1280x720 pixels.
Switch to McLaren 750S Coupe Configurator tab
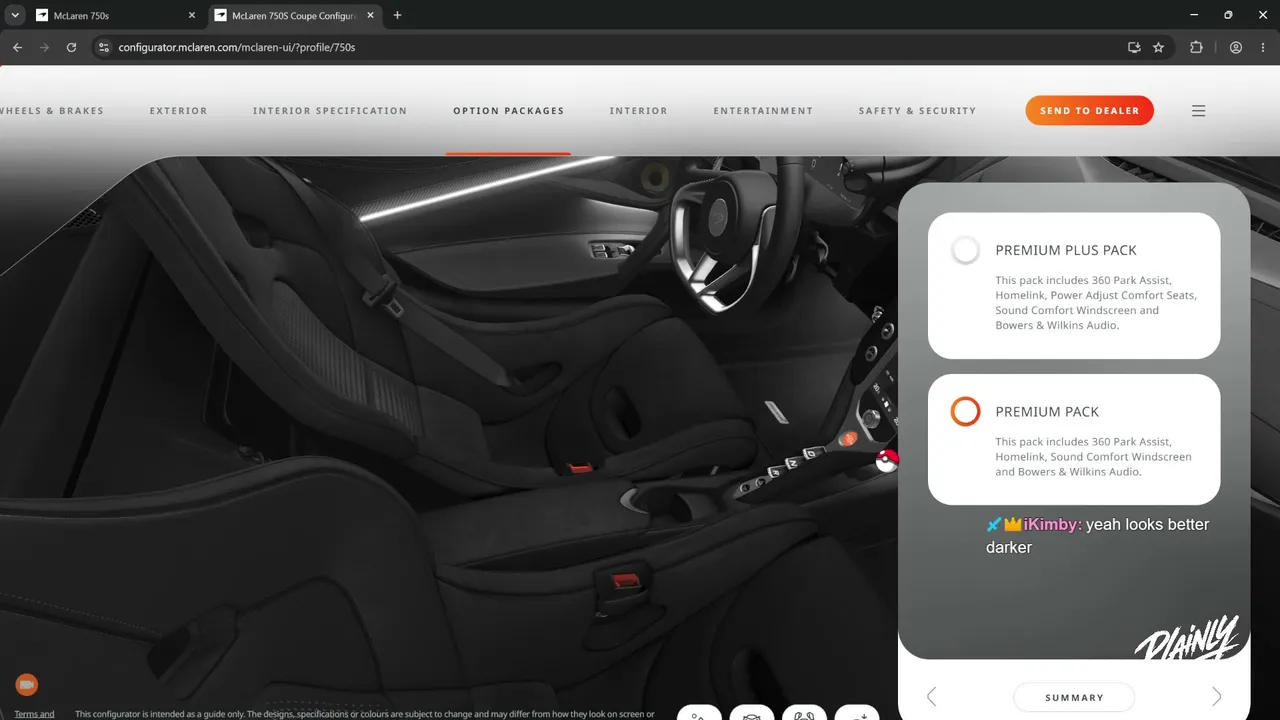click(293, 16)
